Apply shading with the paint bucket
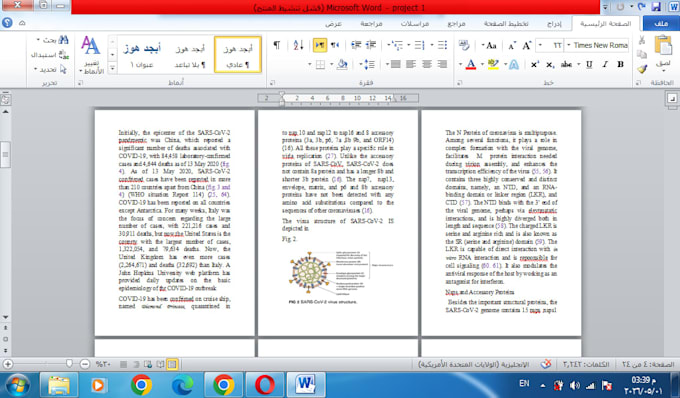680x398 pixels. pos(343,65)
